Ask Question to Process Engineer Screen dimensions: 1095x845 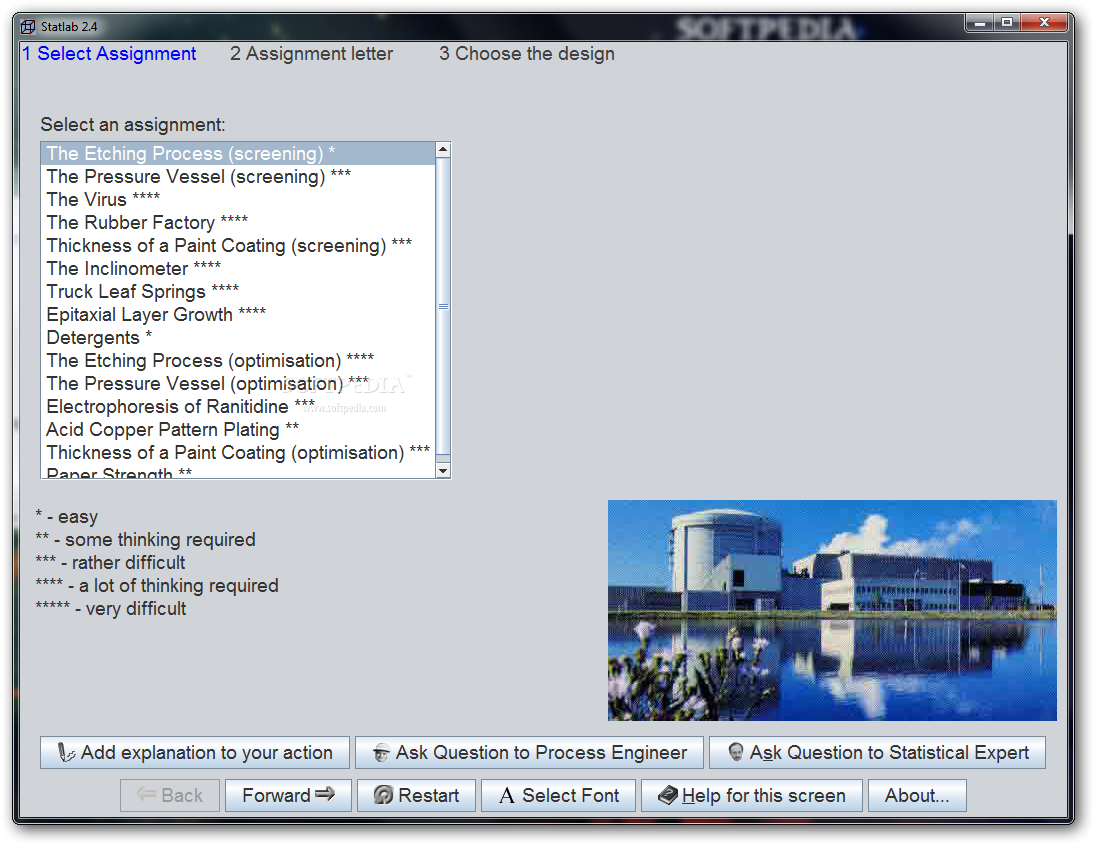[529, 753]
